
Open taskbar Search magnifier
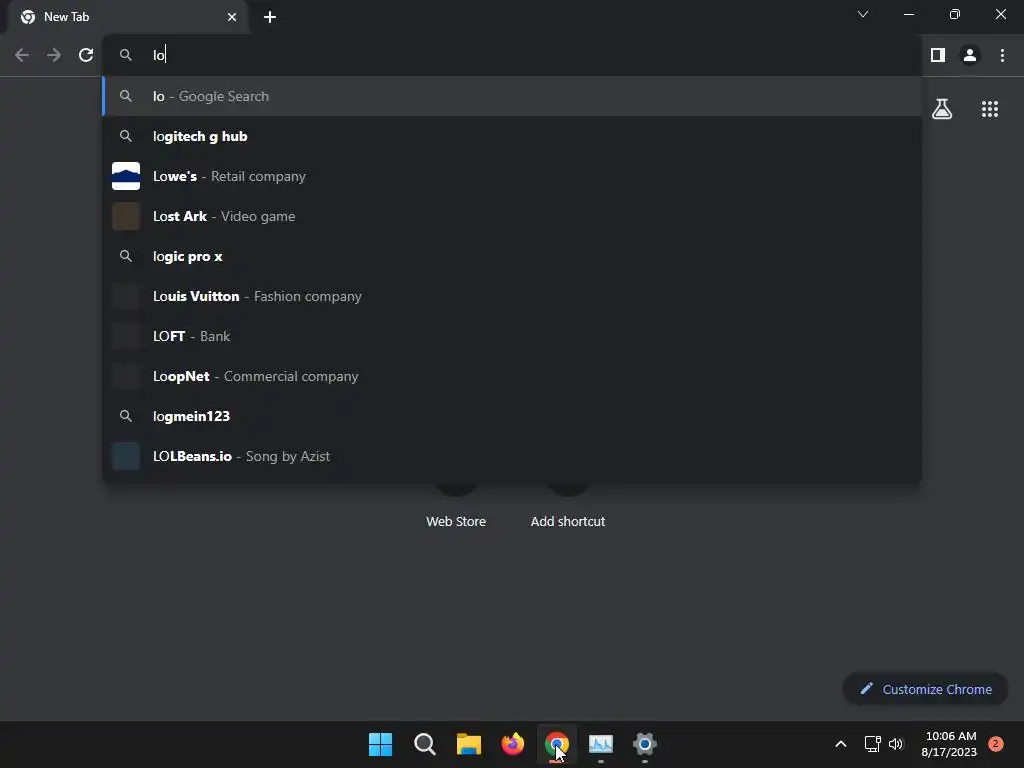point(424,744)
